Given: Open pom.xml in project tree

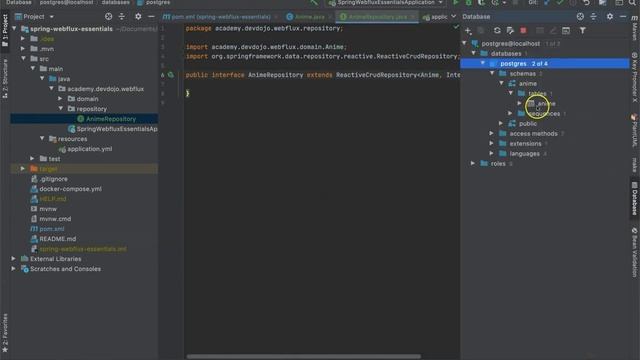Looking at the screenshot, I should tap(48, 229).
